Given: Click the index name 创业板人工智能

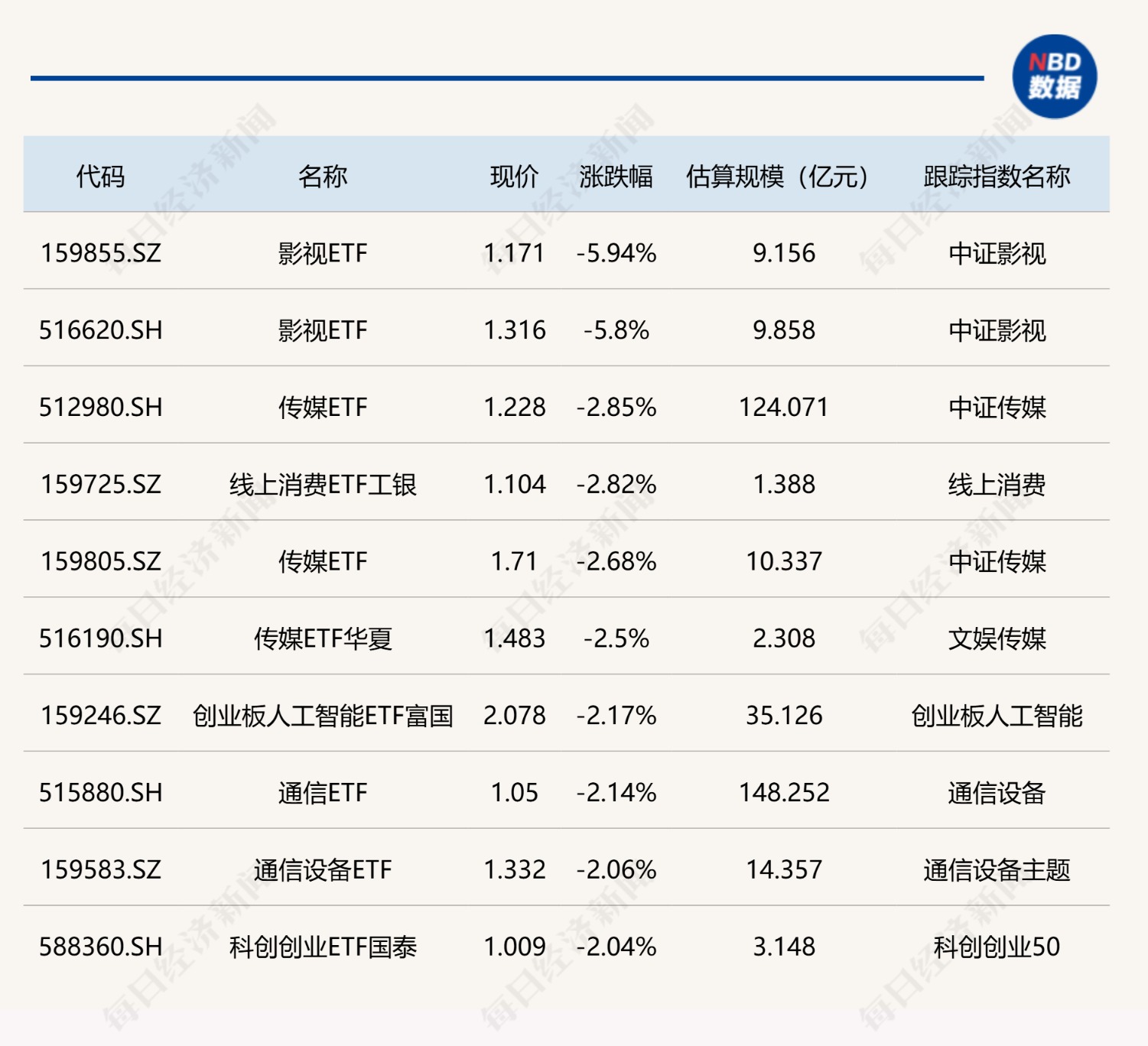Looking at the screenshot, I should click(x=997, y=716).
